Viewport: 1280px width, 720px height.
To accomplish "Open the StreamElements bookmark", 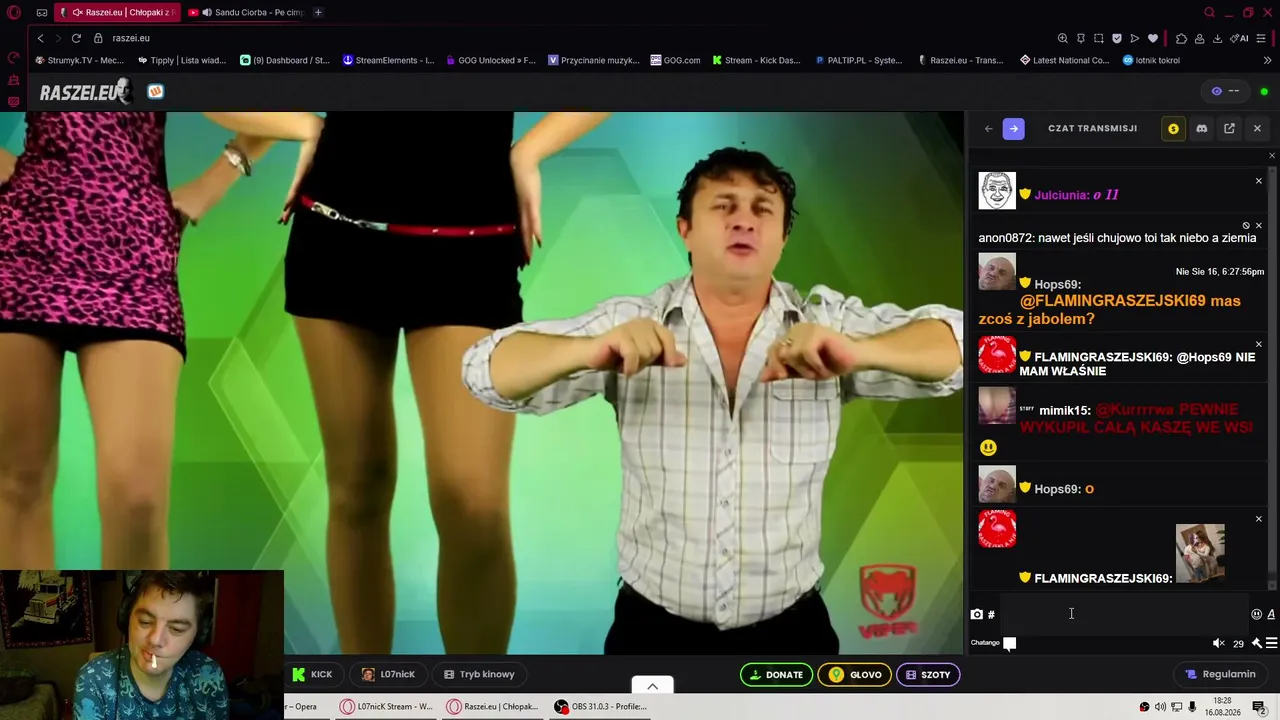I will point(388,60).
